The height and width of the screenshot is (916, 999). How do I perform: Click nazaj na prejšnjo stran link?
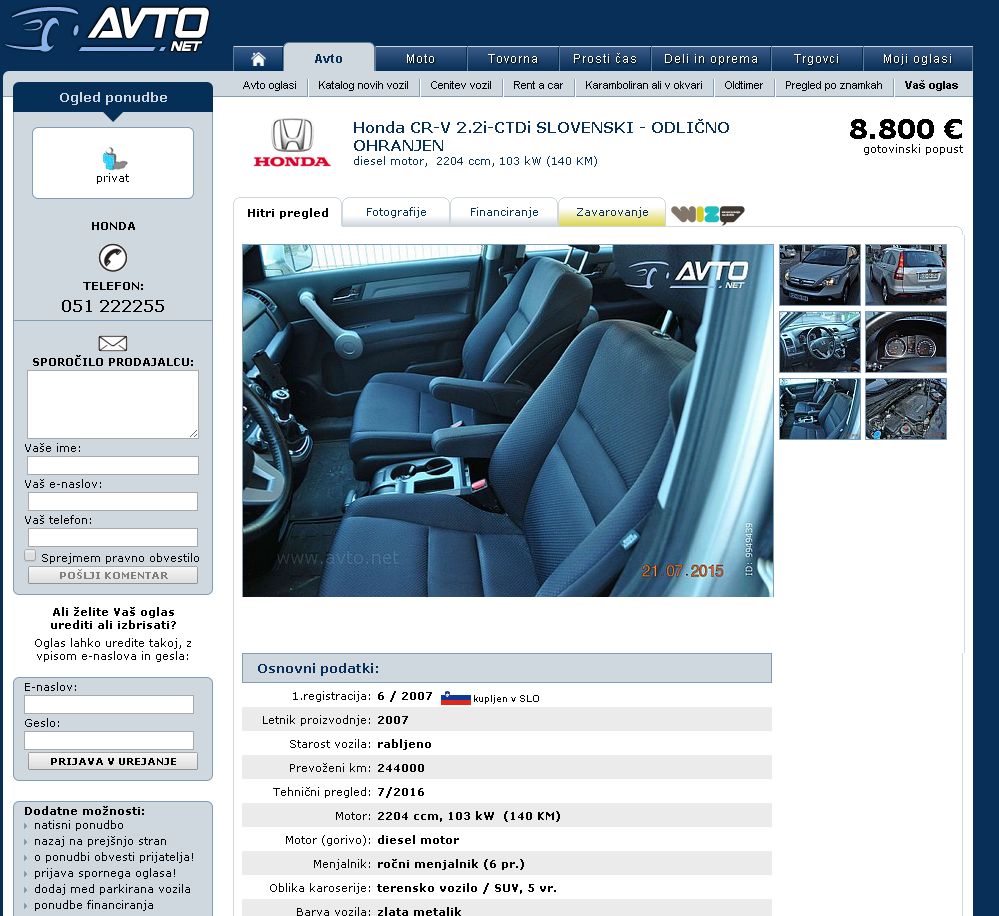[x=100, y=841]
